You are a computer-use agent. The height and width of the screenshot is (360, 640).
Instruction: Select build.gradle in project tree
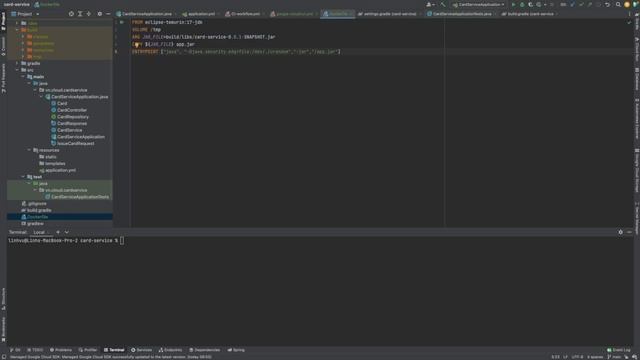(x=39, y=210)
